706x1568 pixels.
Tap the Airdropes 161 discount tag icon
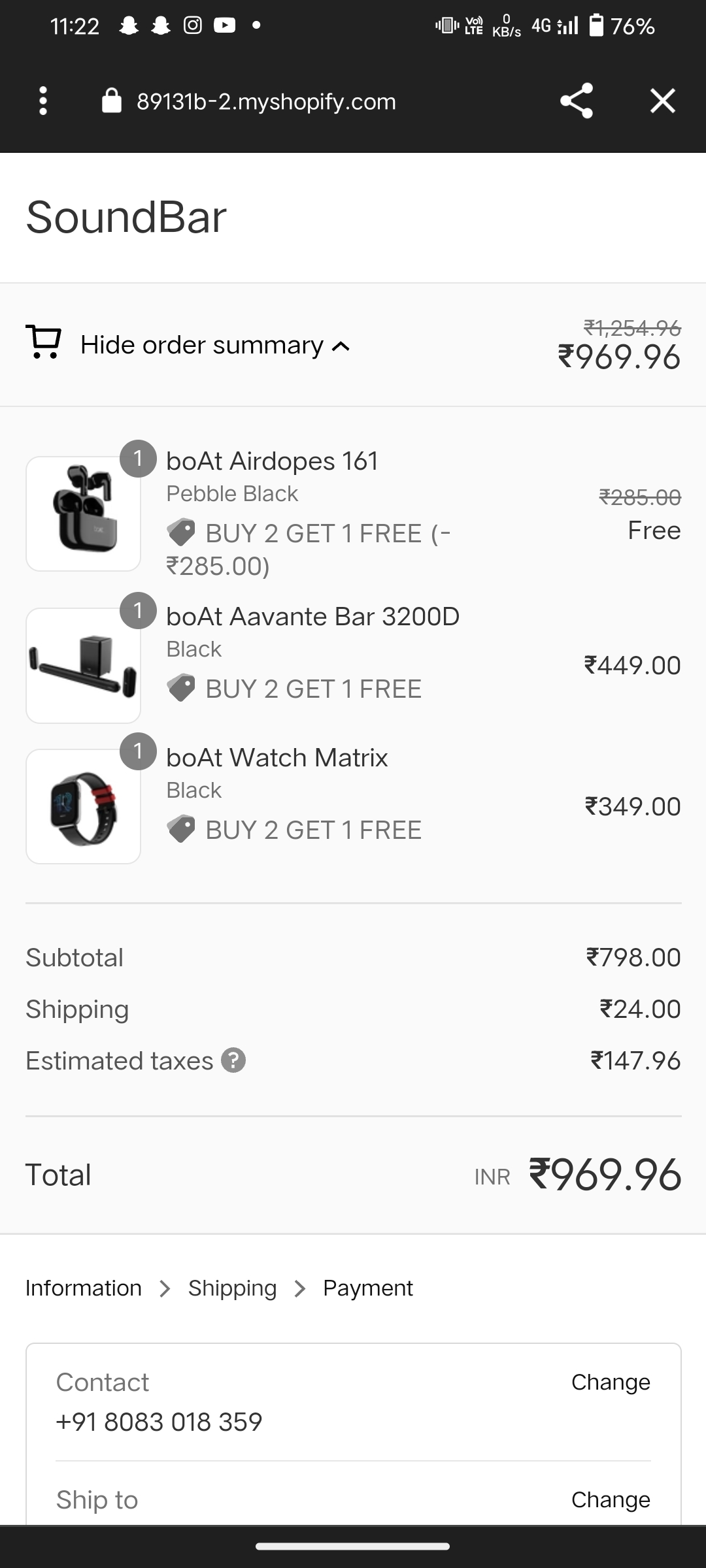pyautogui.click(x=181, y=532)
